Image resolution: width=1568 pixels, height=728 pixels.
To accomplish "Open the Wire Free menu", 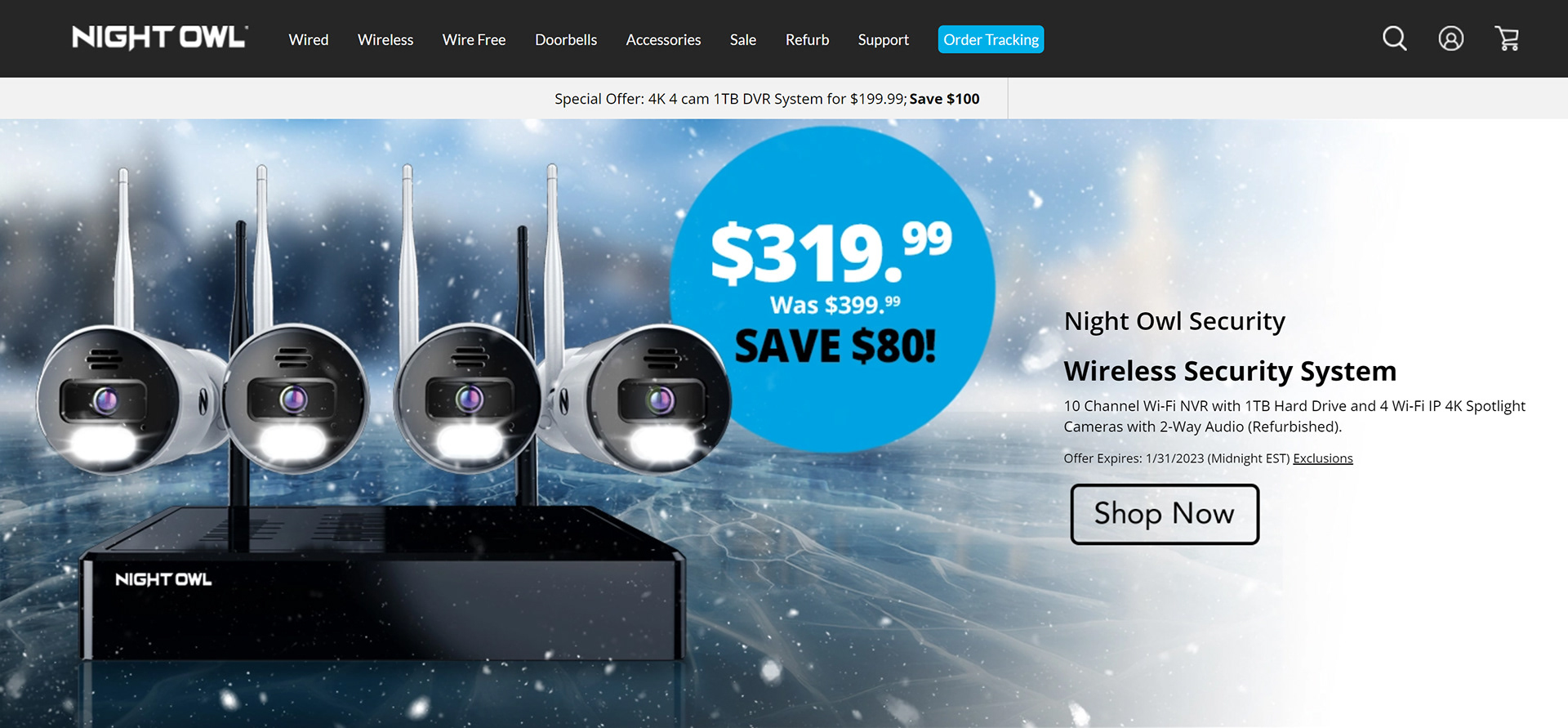I will (x=474, y=39).
